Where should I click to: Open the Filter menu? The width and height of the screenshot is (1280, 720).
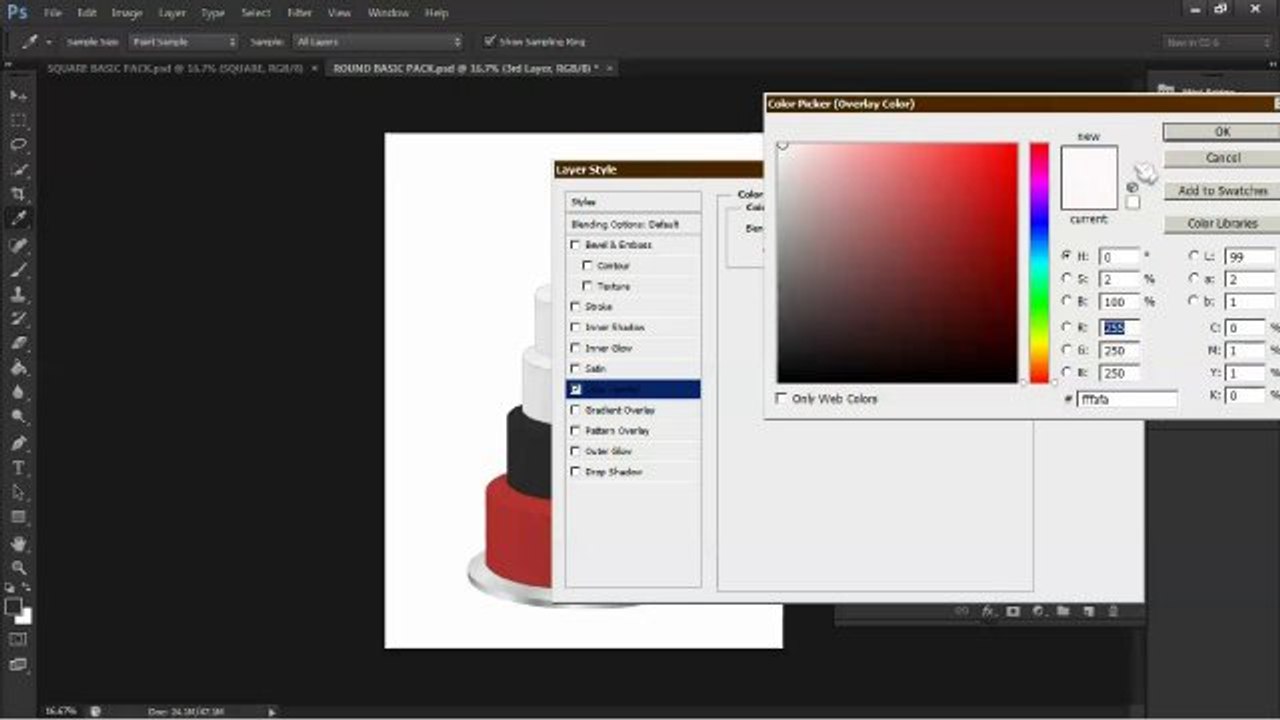click(x=300, y=13)
